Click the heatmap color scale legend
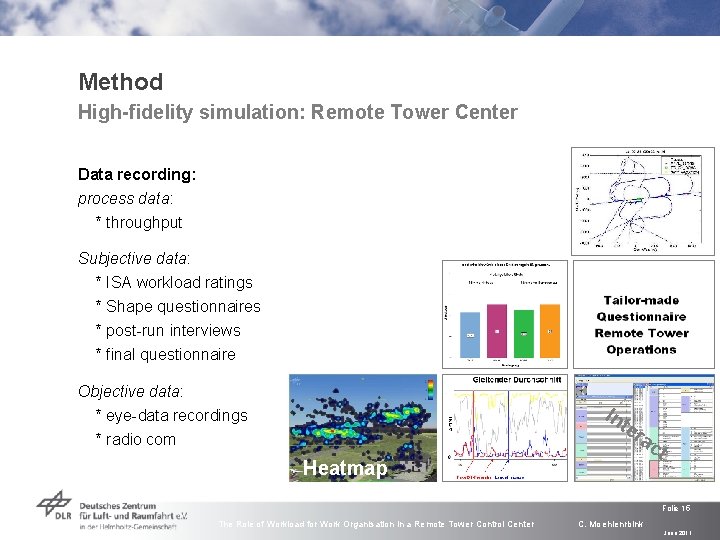The image size is (720, 540). click(x=430, y=389)
